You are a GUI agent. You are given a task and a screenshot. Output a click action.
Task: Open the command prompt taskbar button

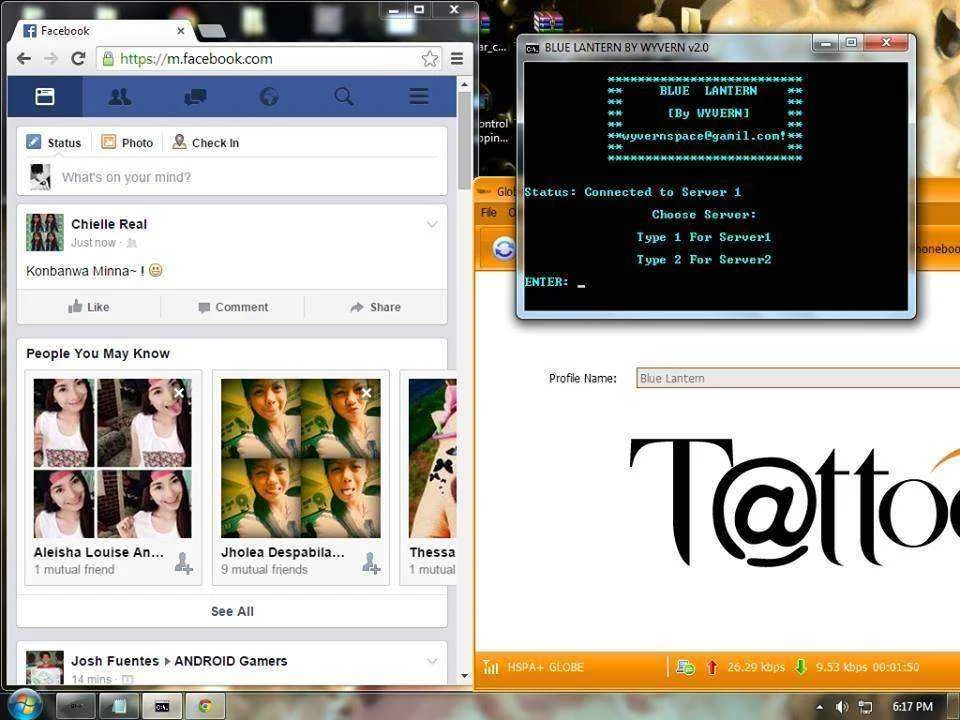(x=162, y=707)
